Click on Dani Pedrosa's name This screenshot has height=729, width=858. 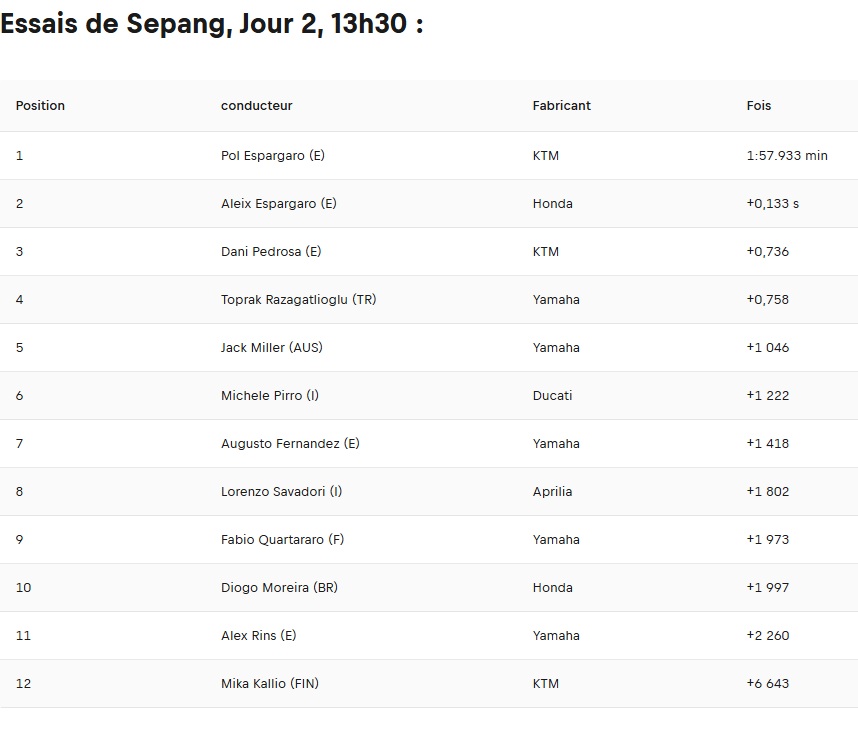pyautogui.click(x=271, y=252)
